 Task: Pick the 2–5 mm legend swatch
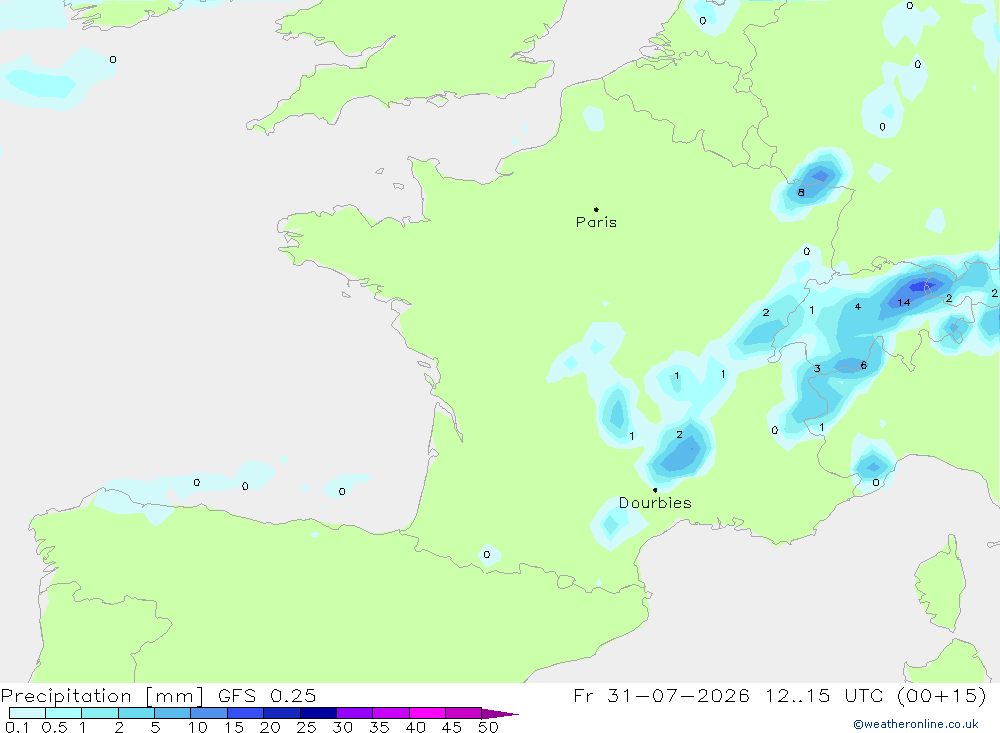pyautogui.click(x=136, y=713)
